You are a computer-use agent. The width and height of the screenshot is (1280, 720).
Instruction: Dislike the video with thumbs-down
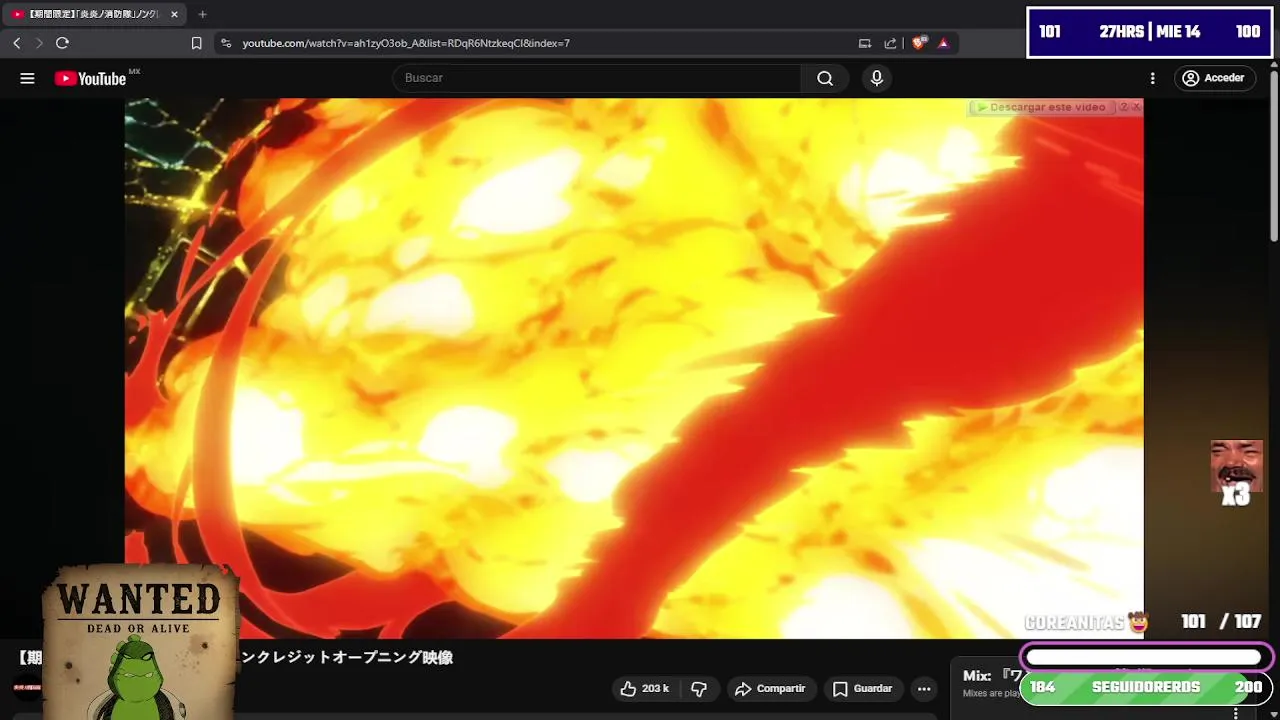tap(699, 689)
